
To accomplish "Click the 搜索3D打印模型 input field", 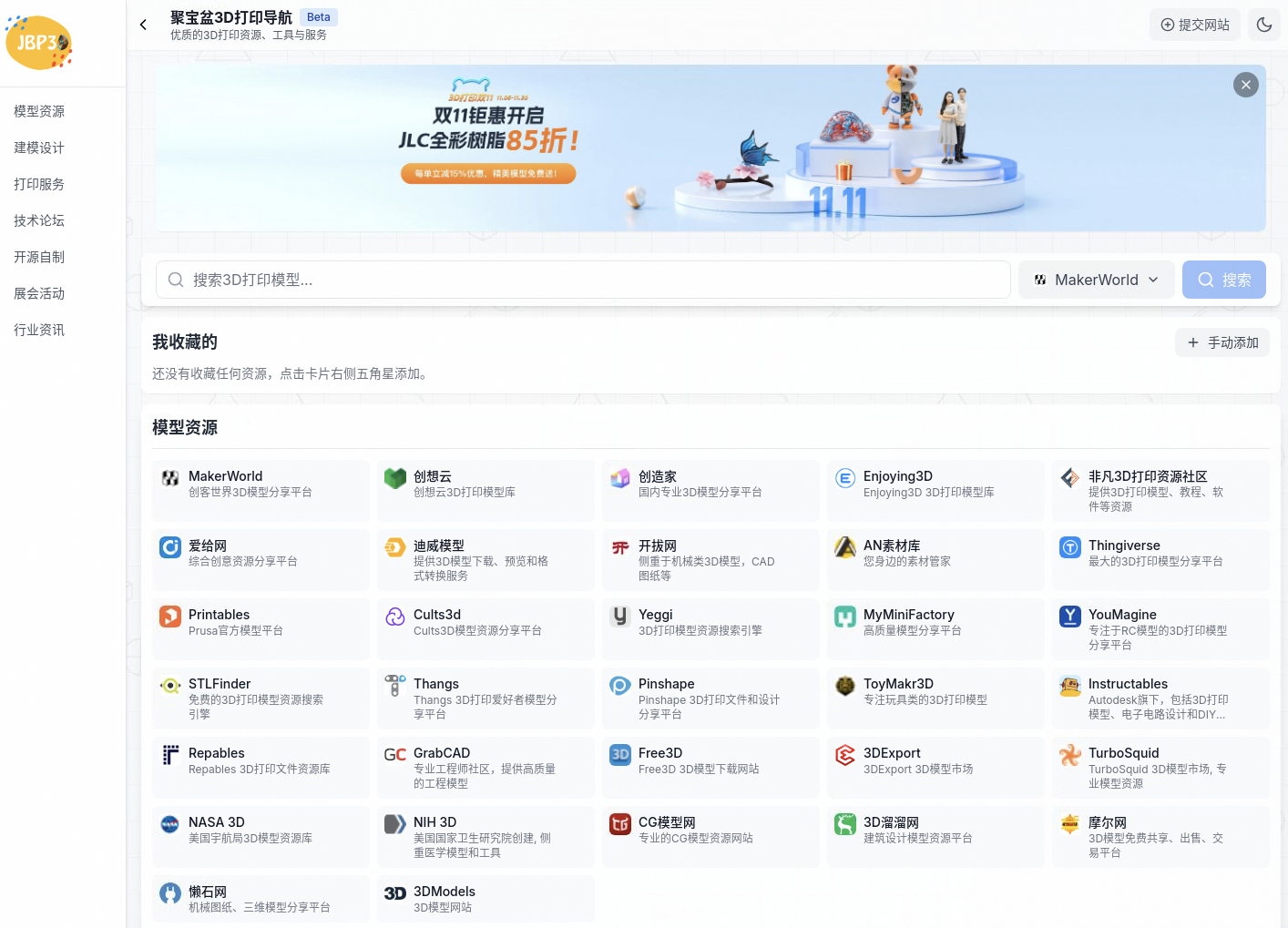I will coord(583,280).
